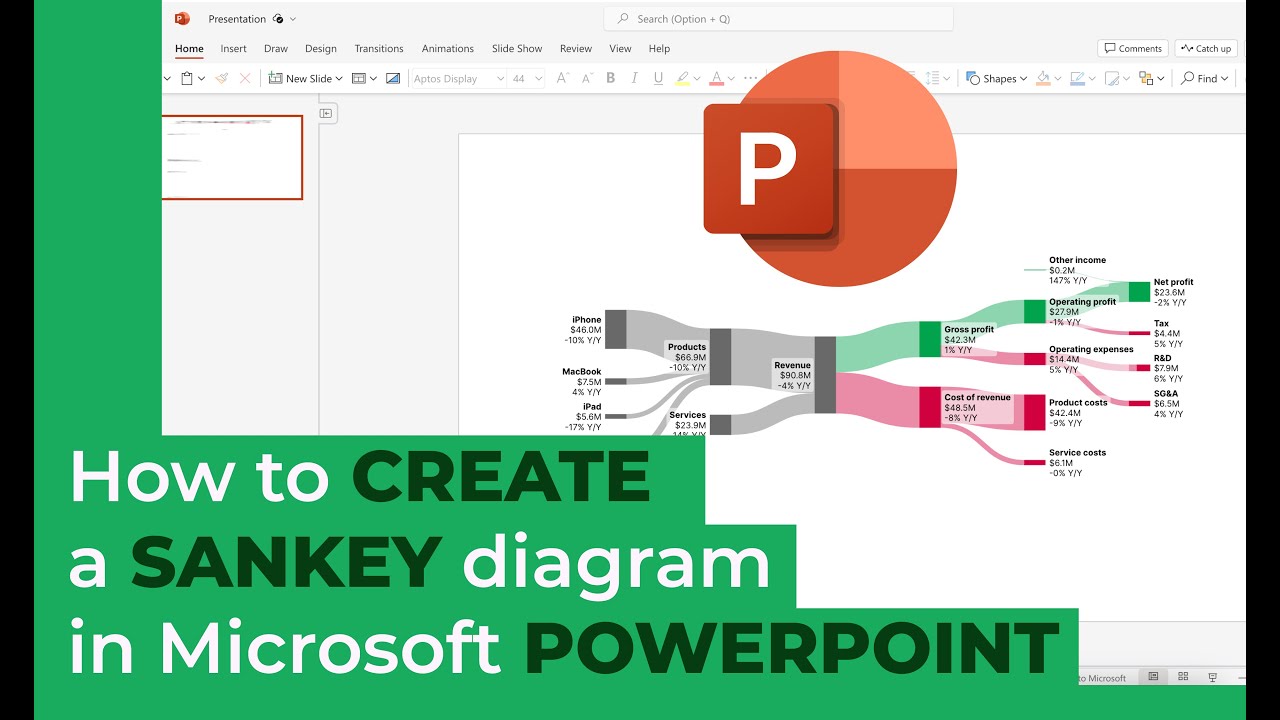Viewport: 1280px width, 720px height.
Task: Apply the yellow text highlight color
Action: pyautogui.click(x=682, y=78)
